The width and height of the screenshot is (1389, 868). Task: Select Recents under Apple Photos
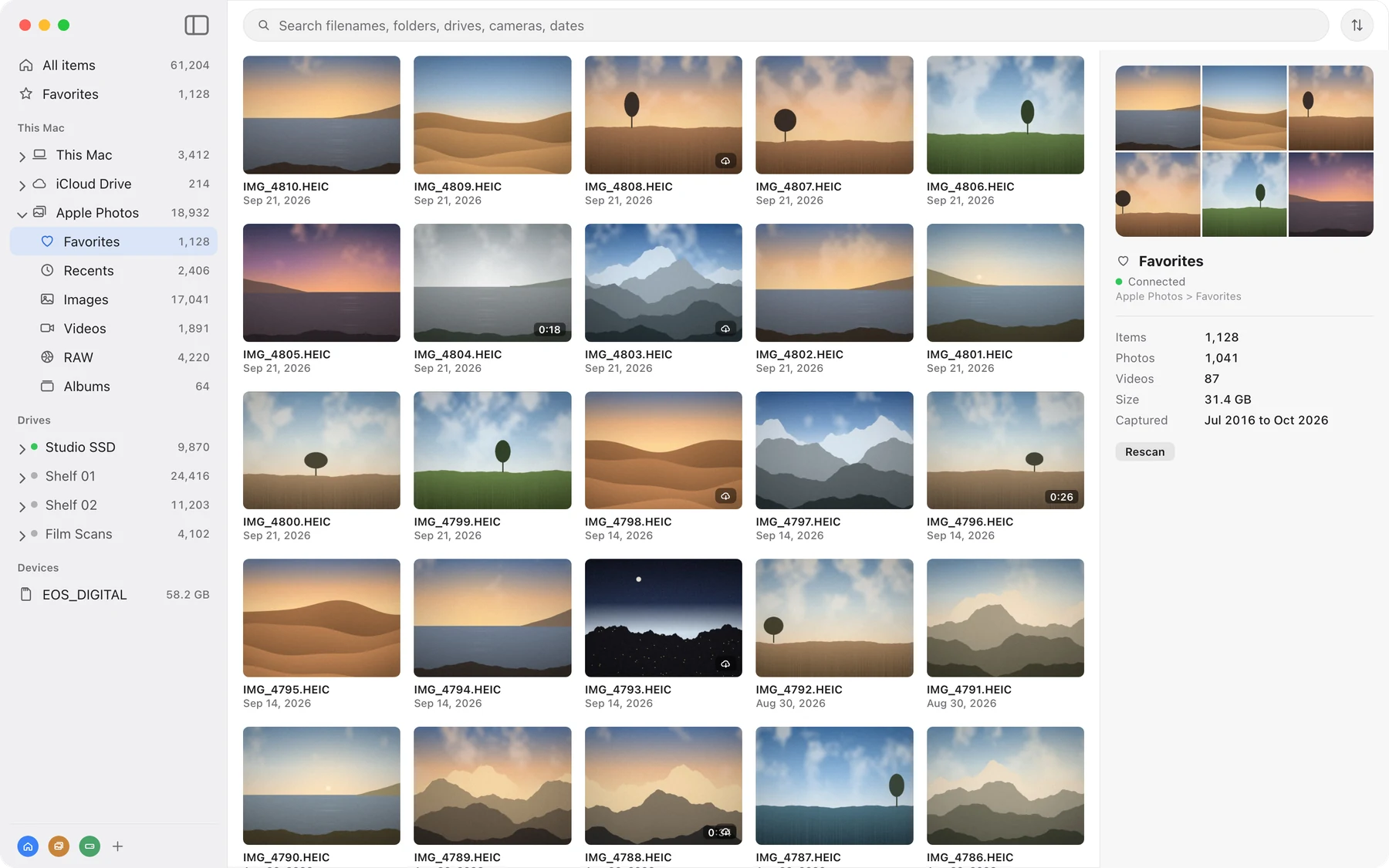pos(113,271)
